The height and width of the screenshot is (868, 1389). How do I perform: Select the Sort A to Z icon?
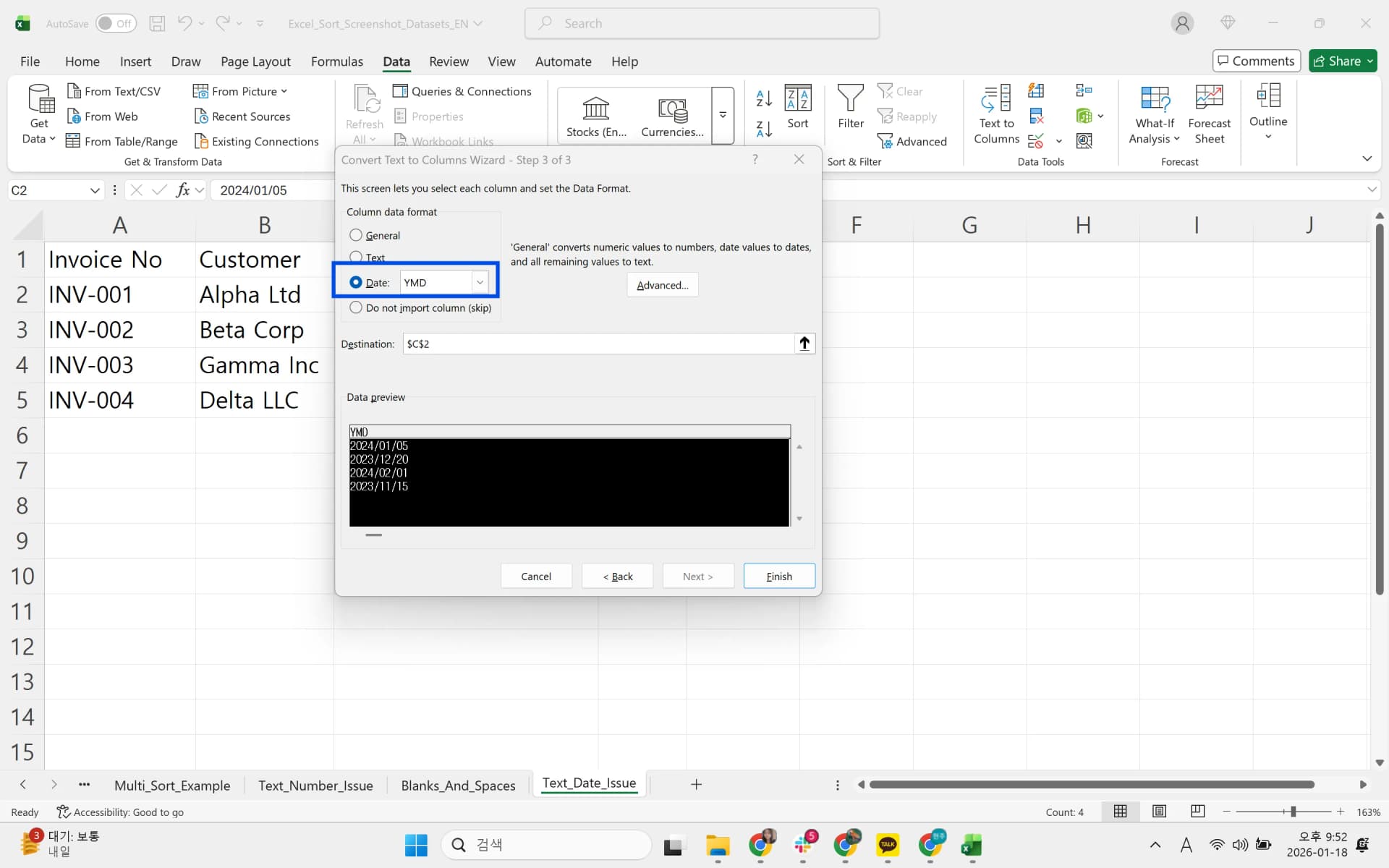[x=763, y=99]
